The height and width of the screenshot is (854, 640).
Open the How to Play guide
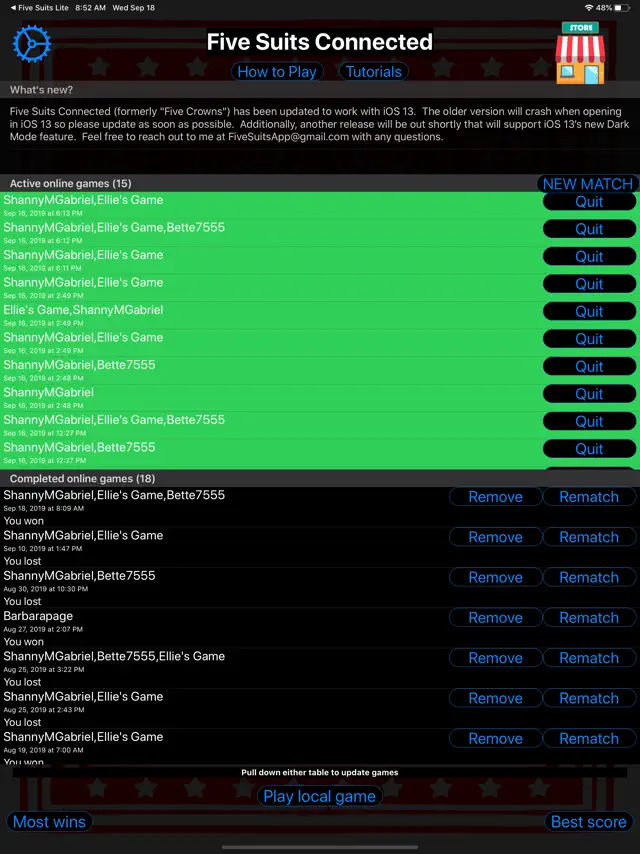pyautogui.click(x=277, y=72)
